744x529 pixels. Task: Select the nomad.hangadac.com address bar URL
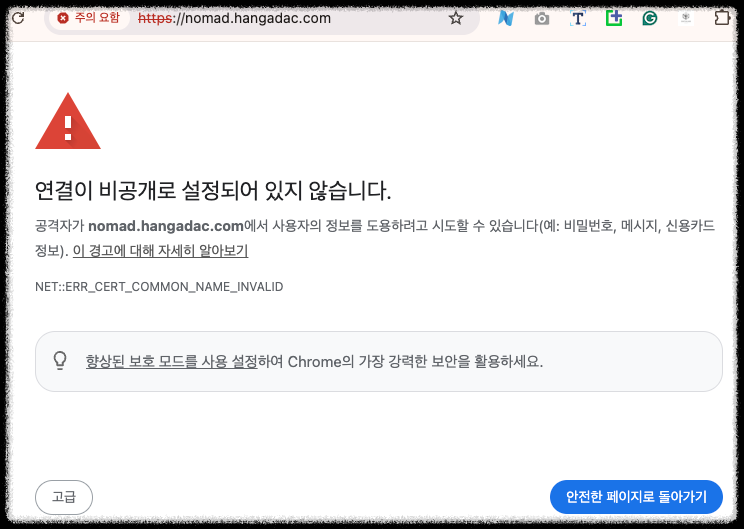point(234,19)
